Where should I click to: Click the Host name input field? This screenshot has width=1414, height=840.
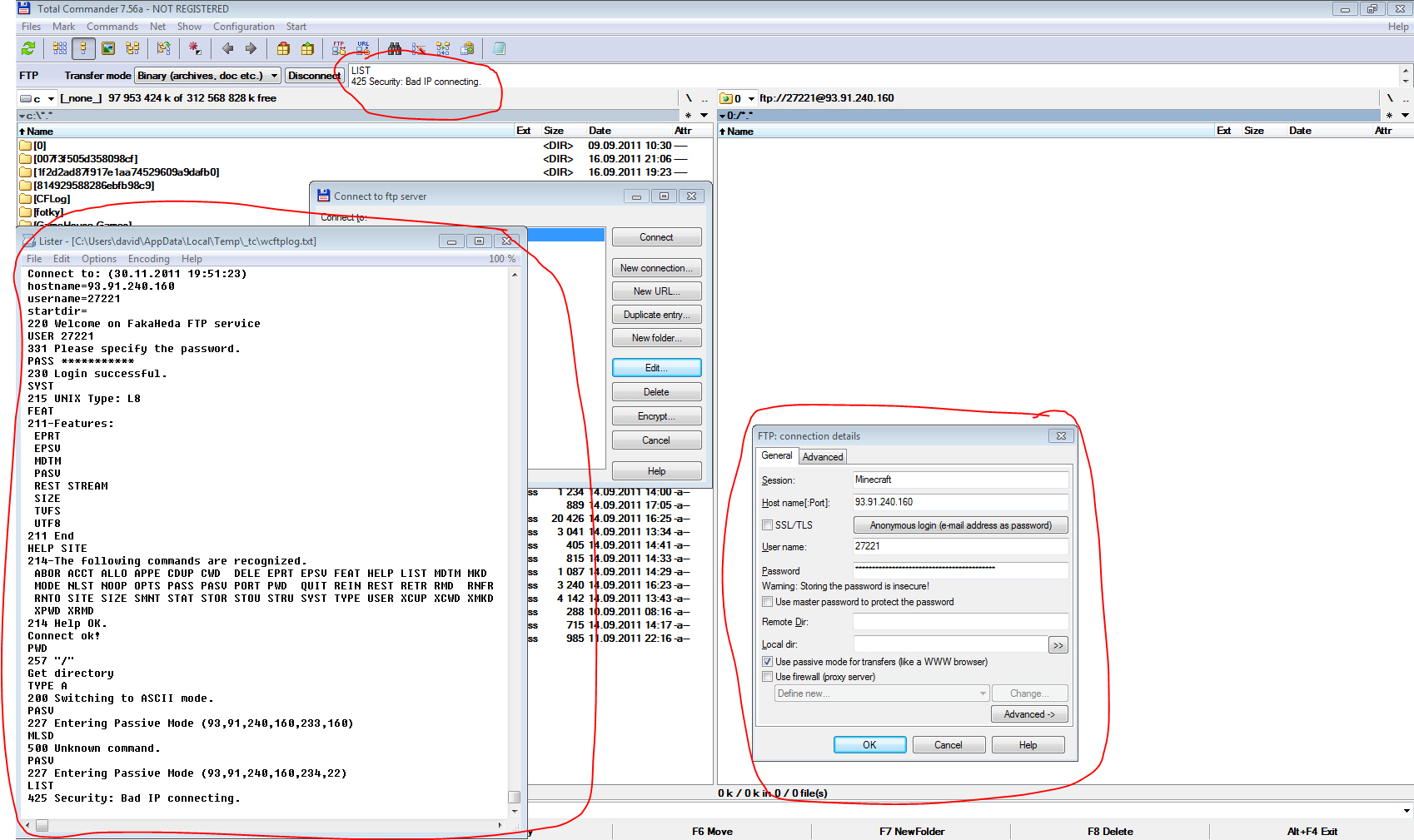960,502
